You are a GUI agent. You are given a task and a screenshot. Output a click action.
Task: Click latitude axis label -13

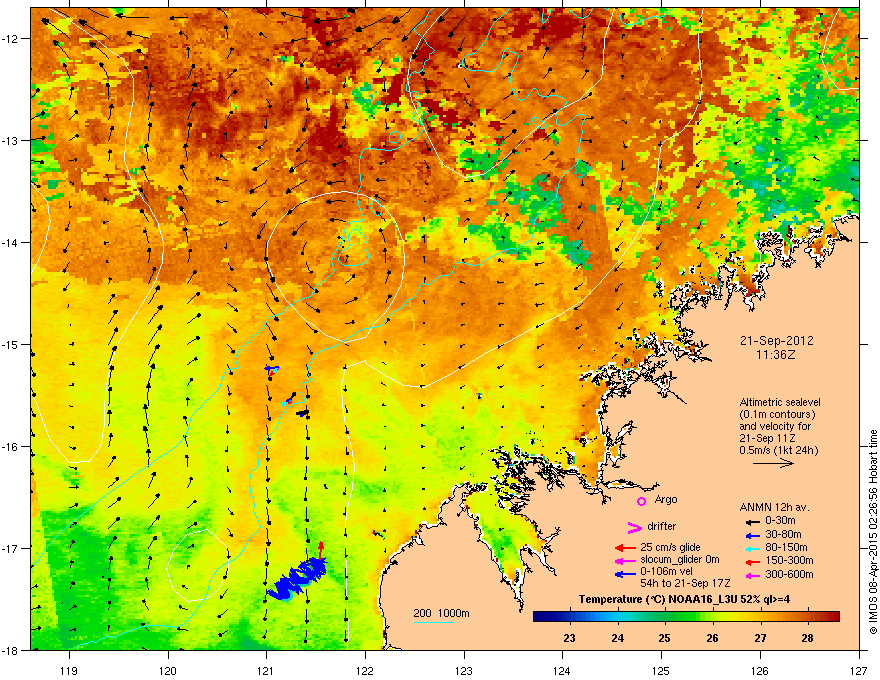11,141
